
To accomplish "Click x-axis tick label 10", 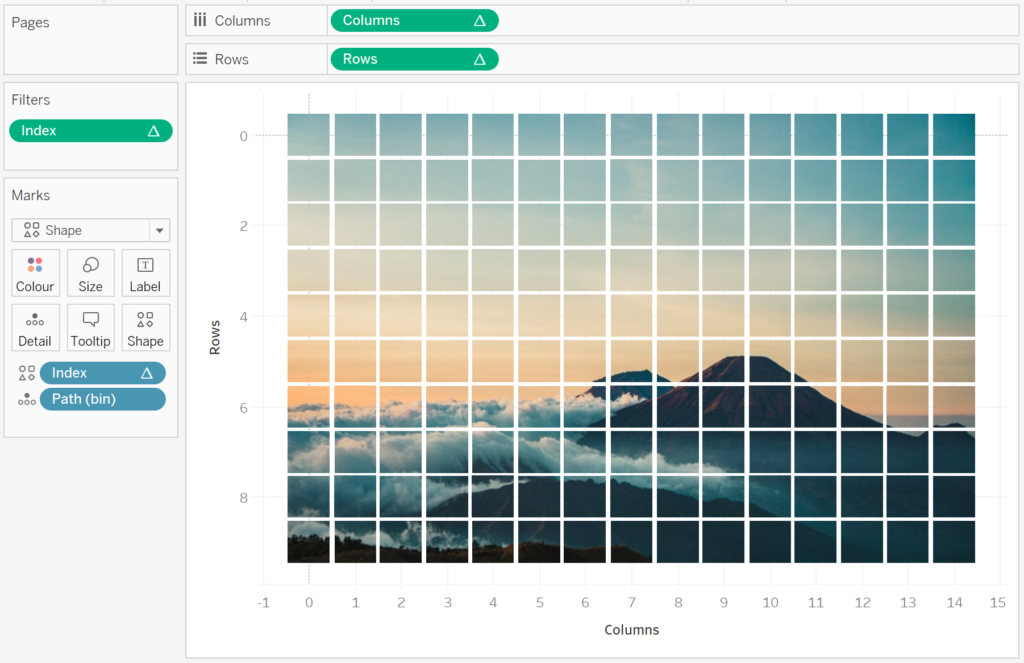I will [770, 603].
